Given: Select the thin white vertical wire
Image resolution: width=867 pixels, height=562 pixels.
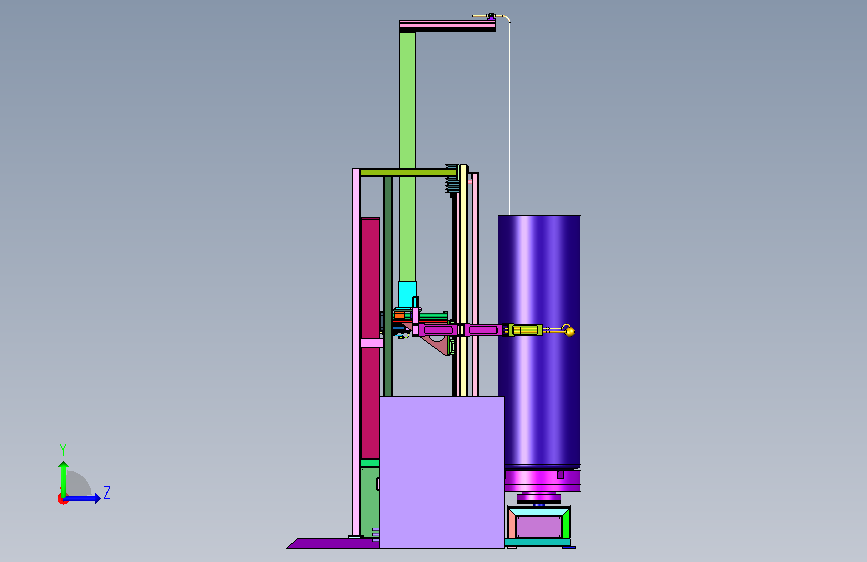Looking at the screenshot, I should coord(509,117).
